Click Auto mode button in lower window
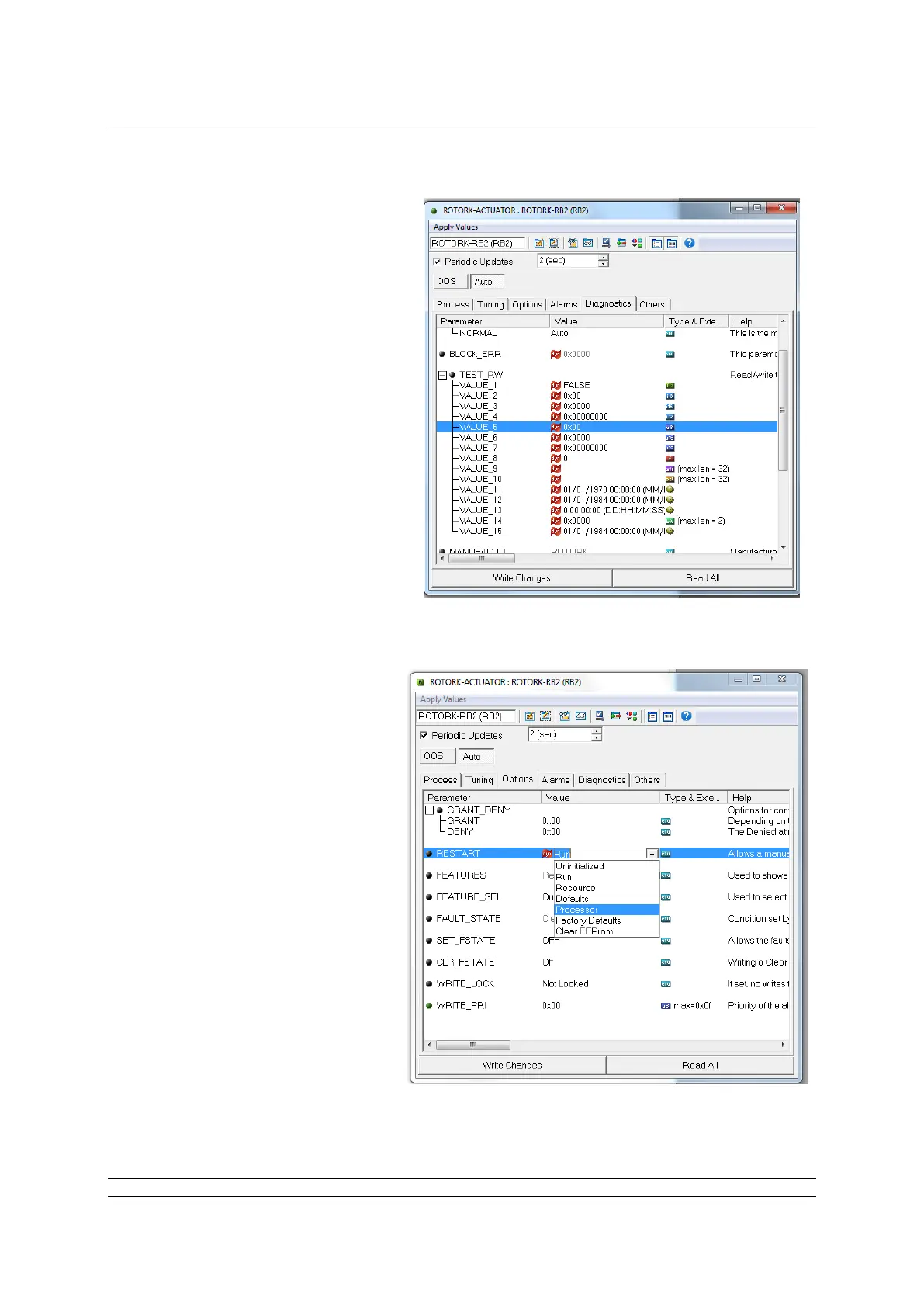 476,757
